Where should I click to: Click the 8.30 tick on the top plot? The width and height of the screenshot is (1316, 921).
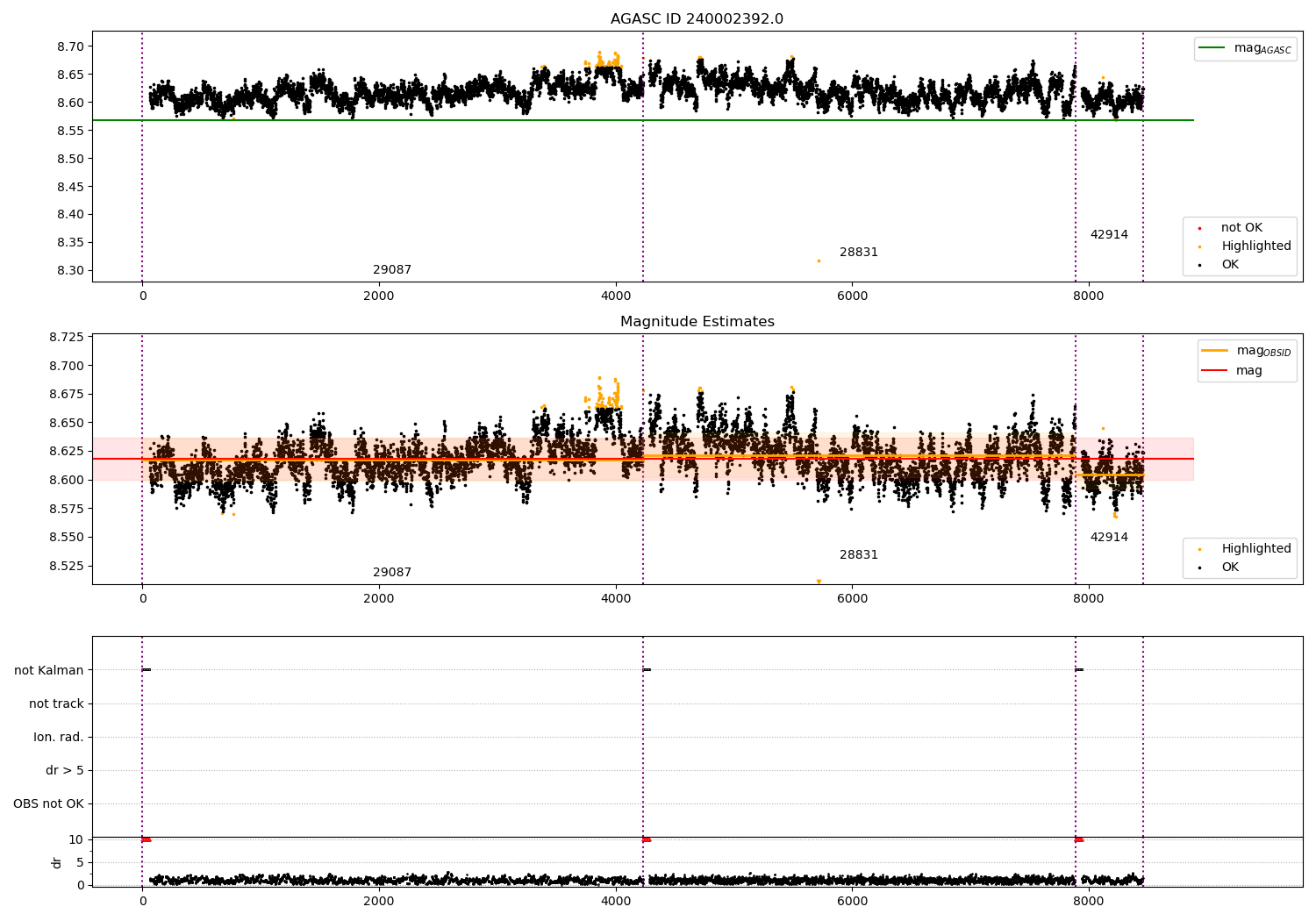pos(70,271)
